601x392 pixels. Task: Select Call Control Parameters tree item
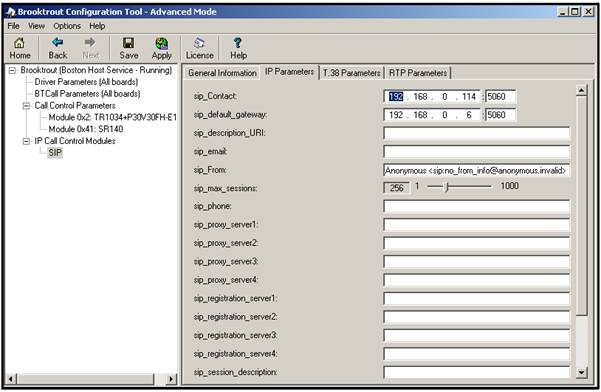(75, 106)
